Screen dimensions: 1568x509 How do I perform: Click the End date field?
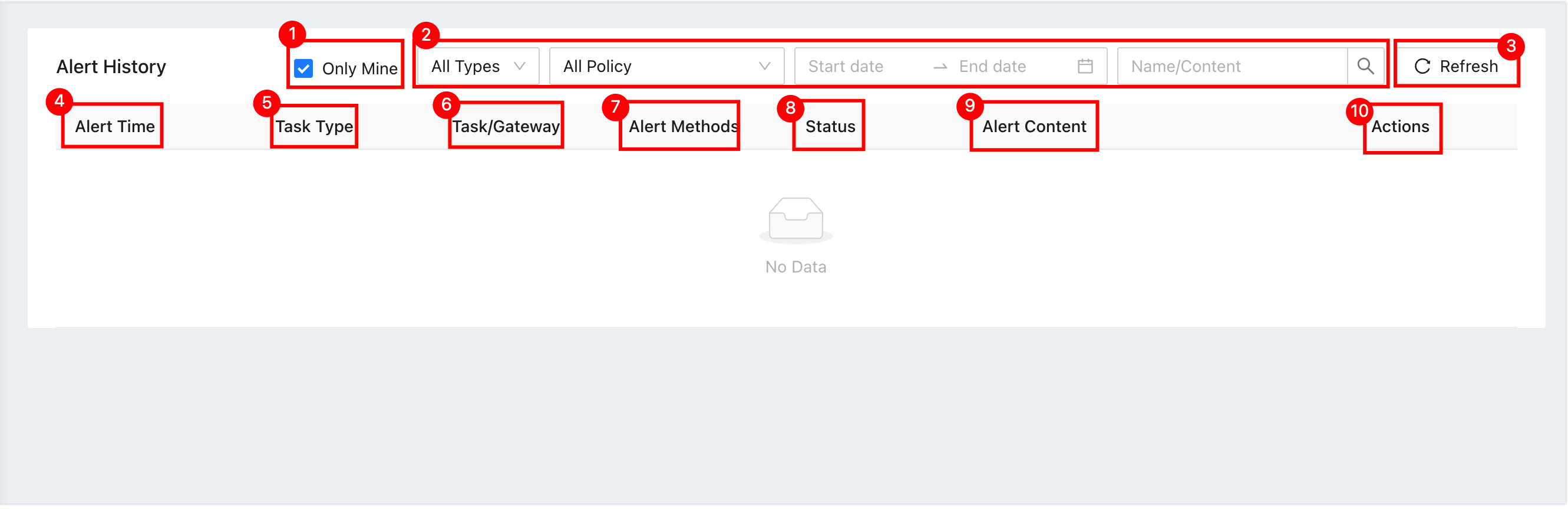(1011, 66)
